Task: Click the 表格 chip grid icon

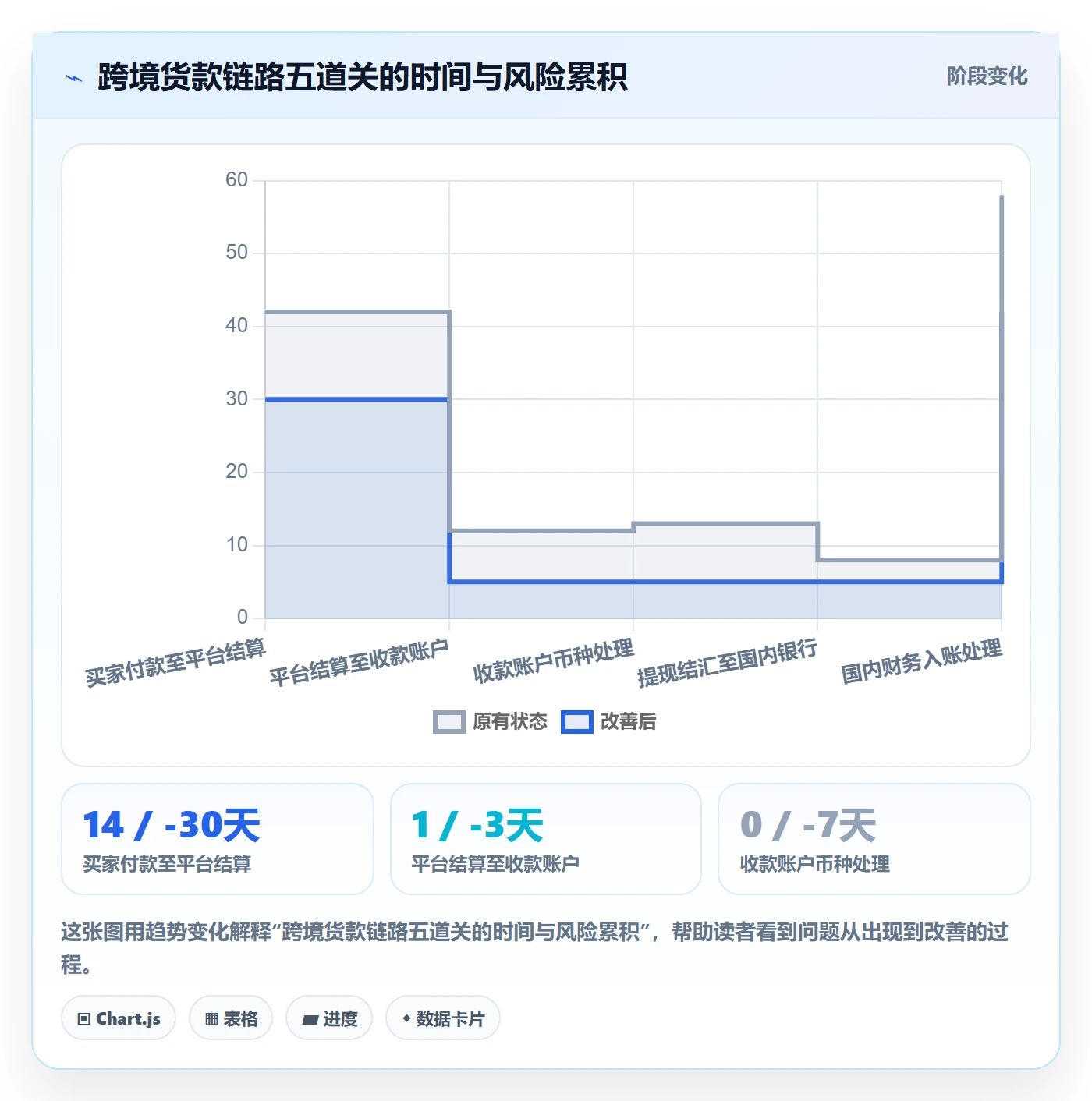Action: click(x=211, y=1019)
